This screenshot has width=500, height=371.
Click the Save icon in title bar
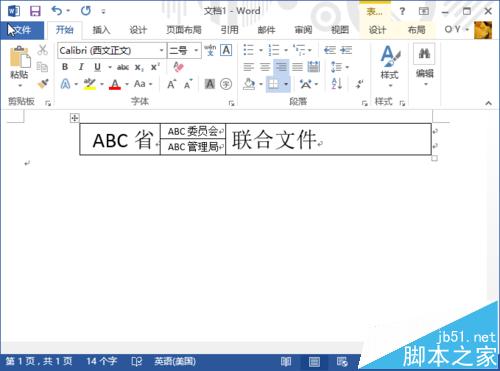click(x=35, y=11)
